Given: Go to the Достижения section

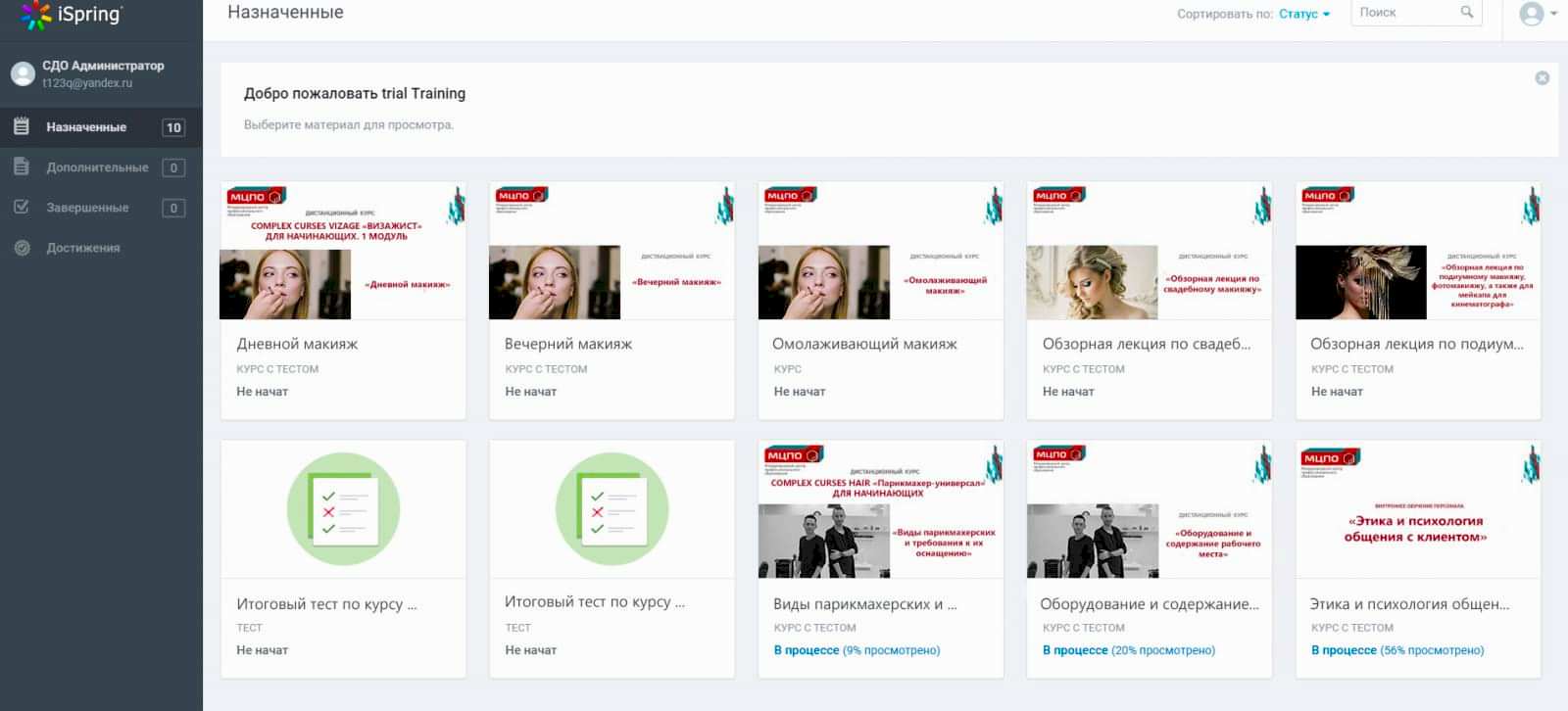Looking at the screenshot, I should click(83, 248).
